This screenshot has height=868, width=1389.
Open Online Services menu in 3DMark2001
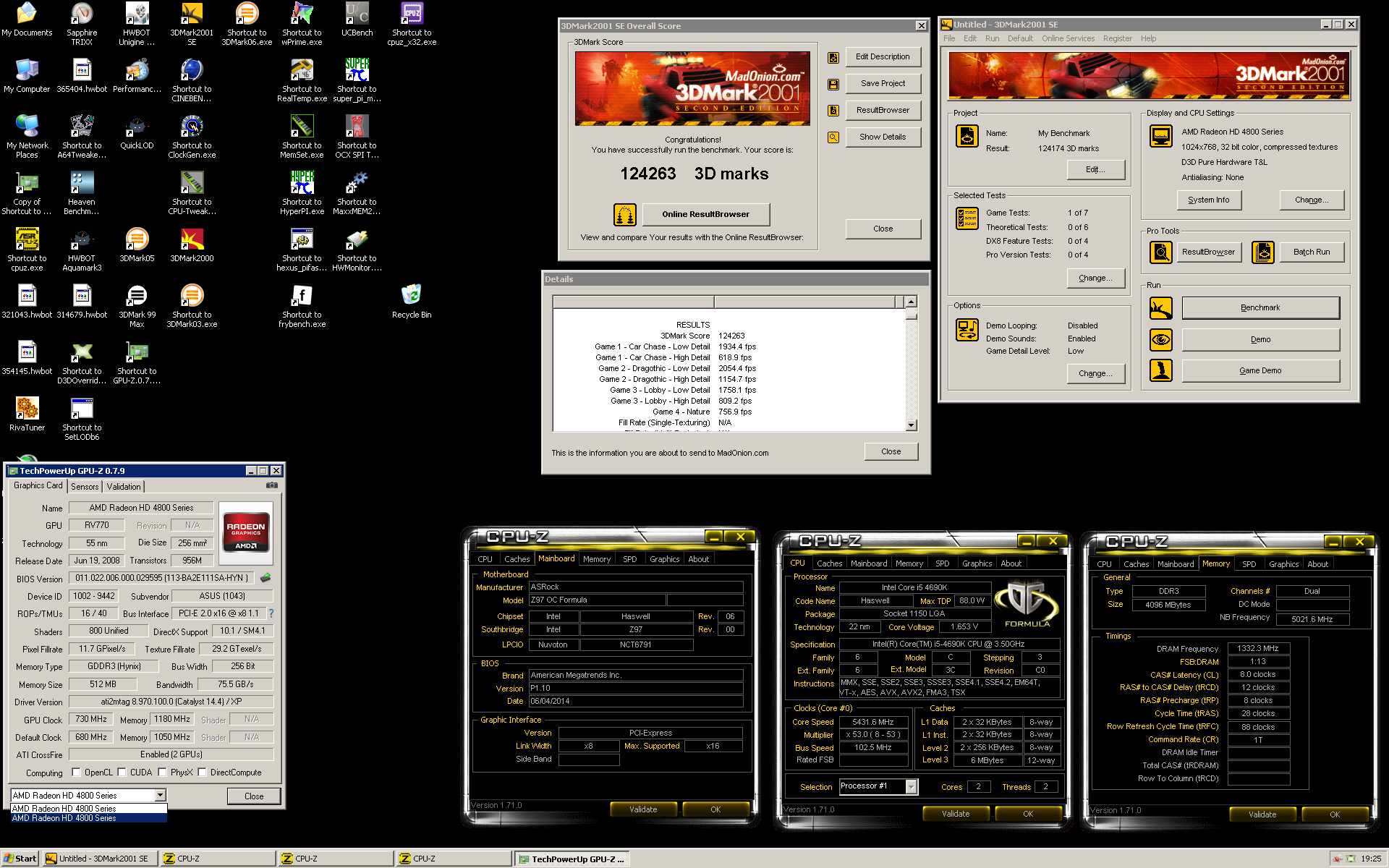(1068, 38)
